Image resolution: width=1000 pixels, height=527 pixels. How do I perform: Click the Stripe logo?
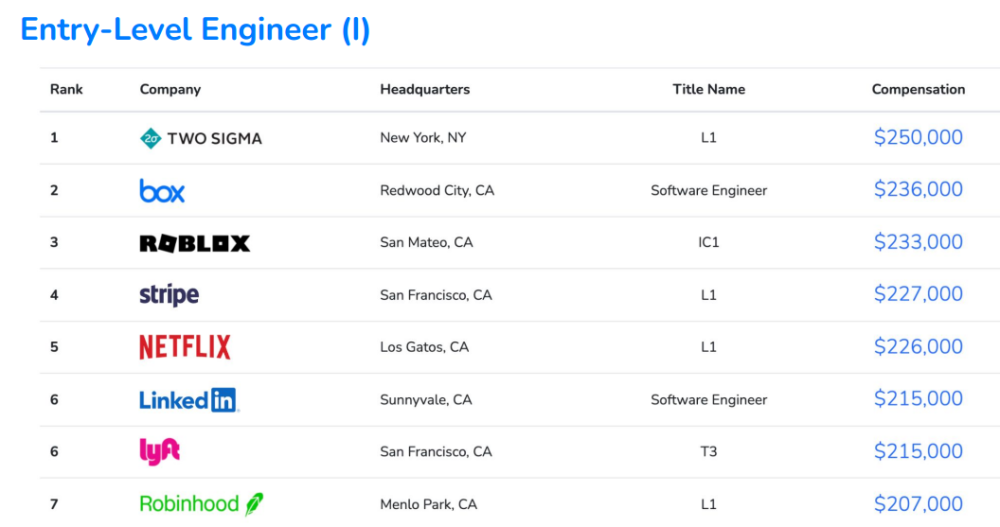click(169, 295)
